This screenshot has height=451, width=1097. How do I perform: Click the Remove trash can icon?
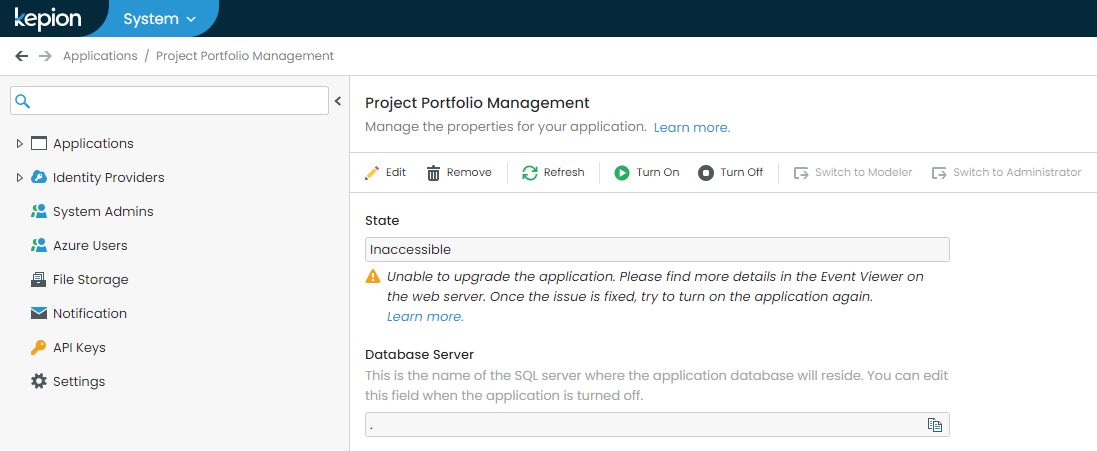[434, 173]
